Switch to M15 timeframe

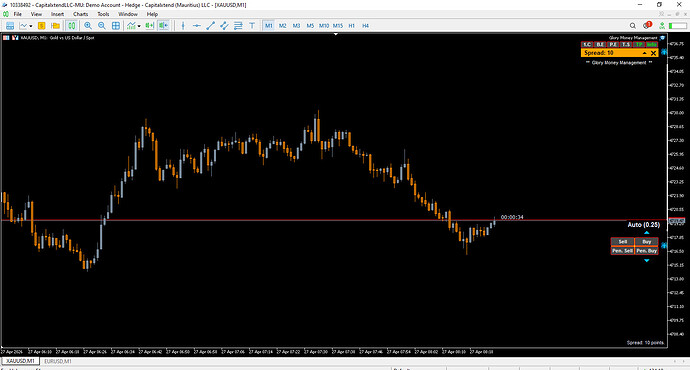(338, 26)
